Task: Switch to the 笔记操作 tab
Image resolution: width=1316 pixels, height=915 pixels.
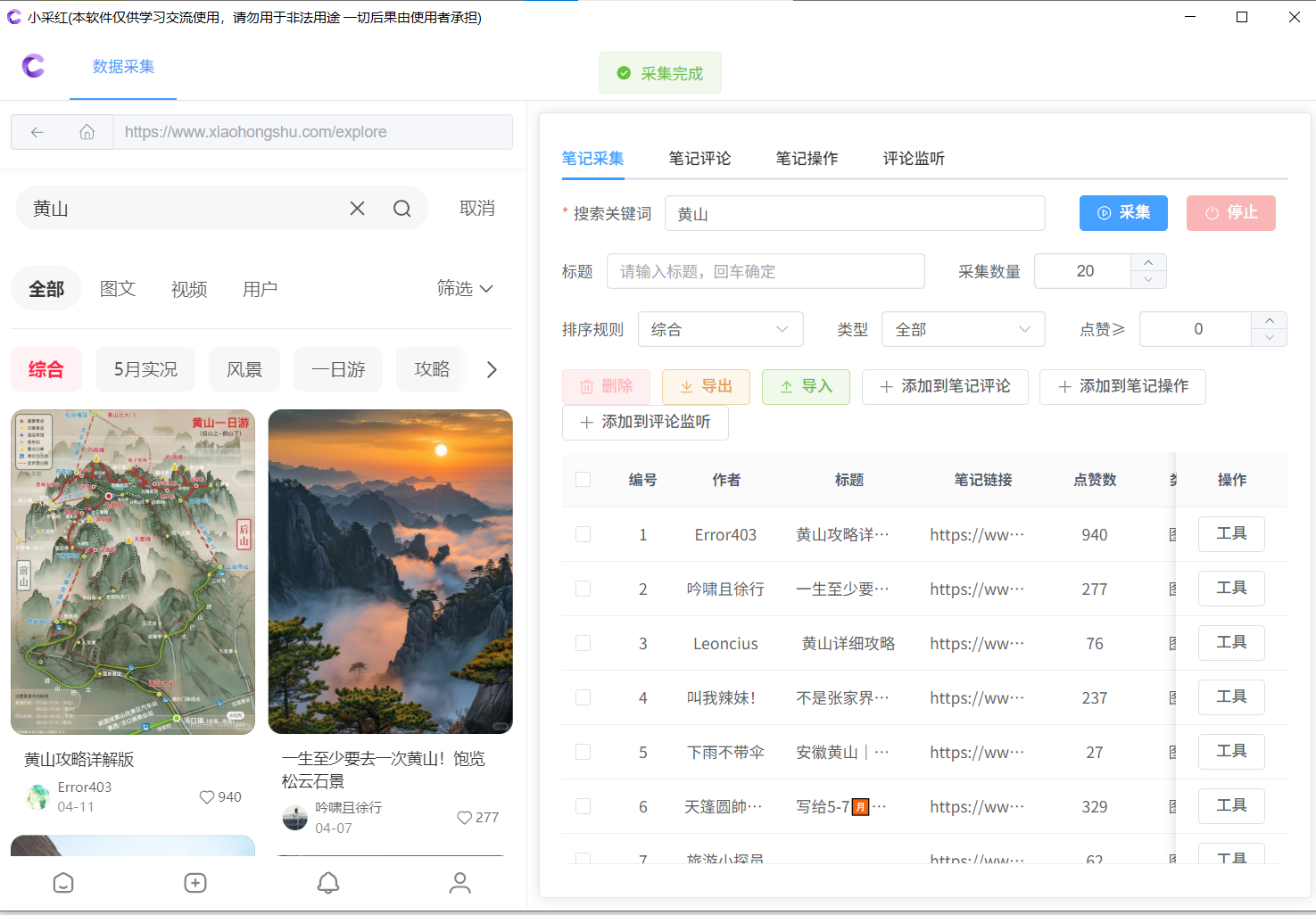Action: (x=807, y=158)
